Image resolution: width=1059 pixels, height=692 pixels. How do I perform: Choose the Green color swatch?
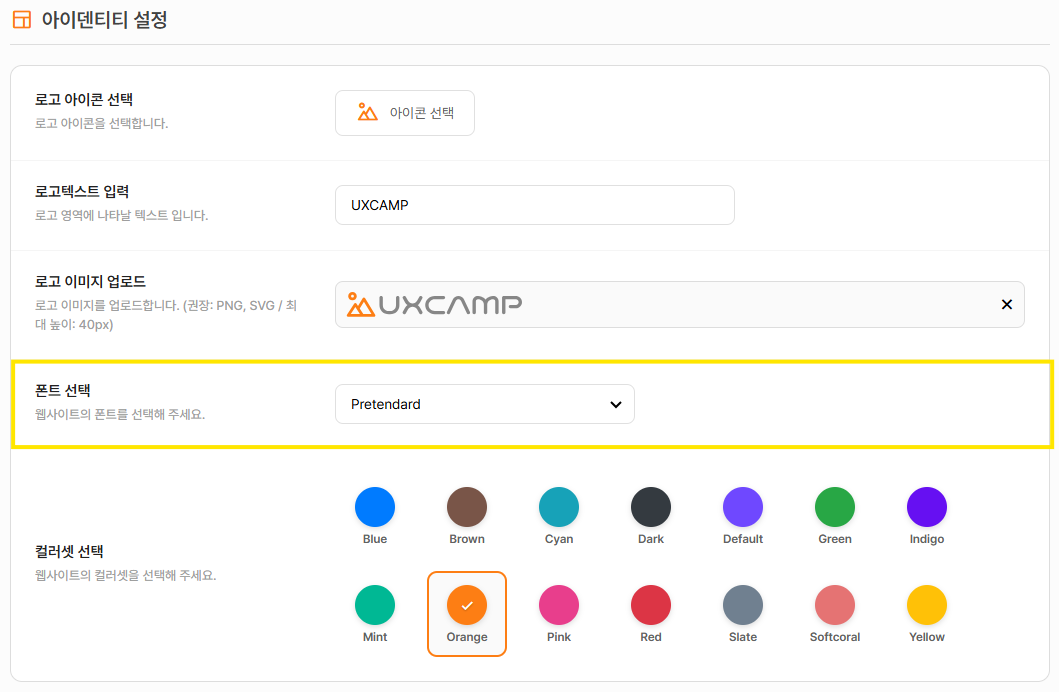(x=835, y=508)
